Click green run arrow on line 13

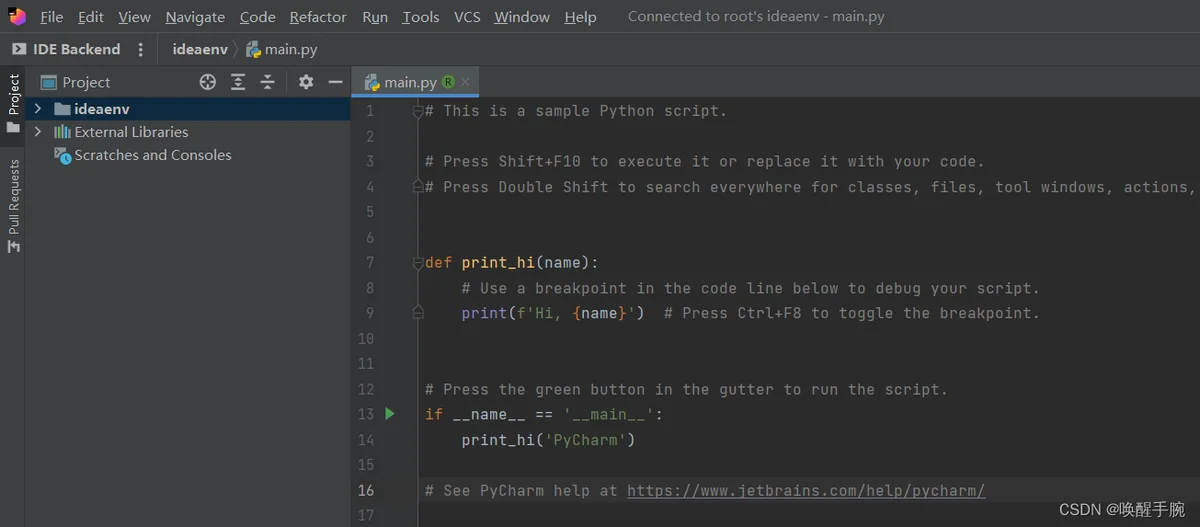pos(390,414)
